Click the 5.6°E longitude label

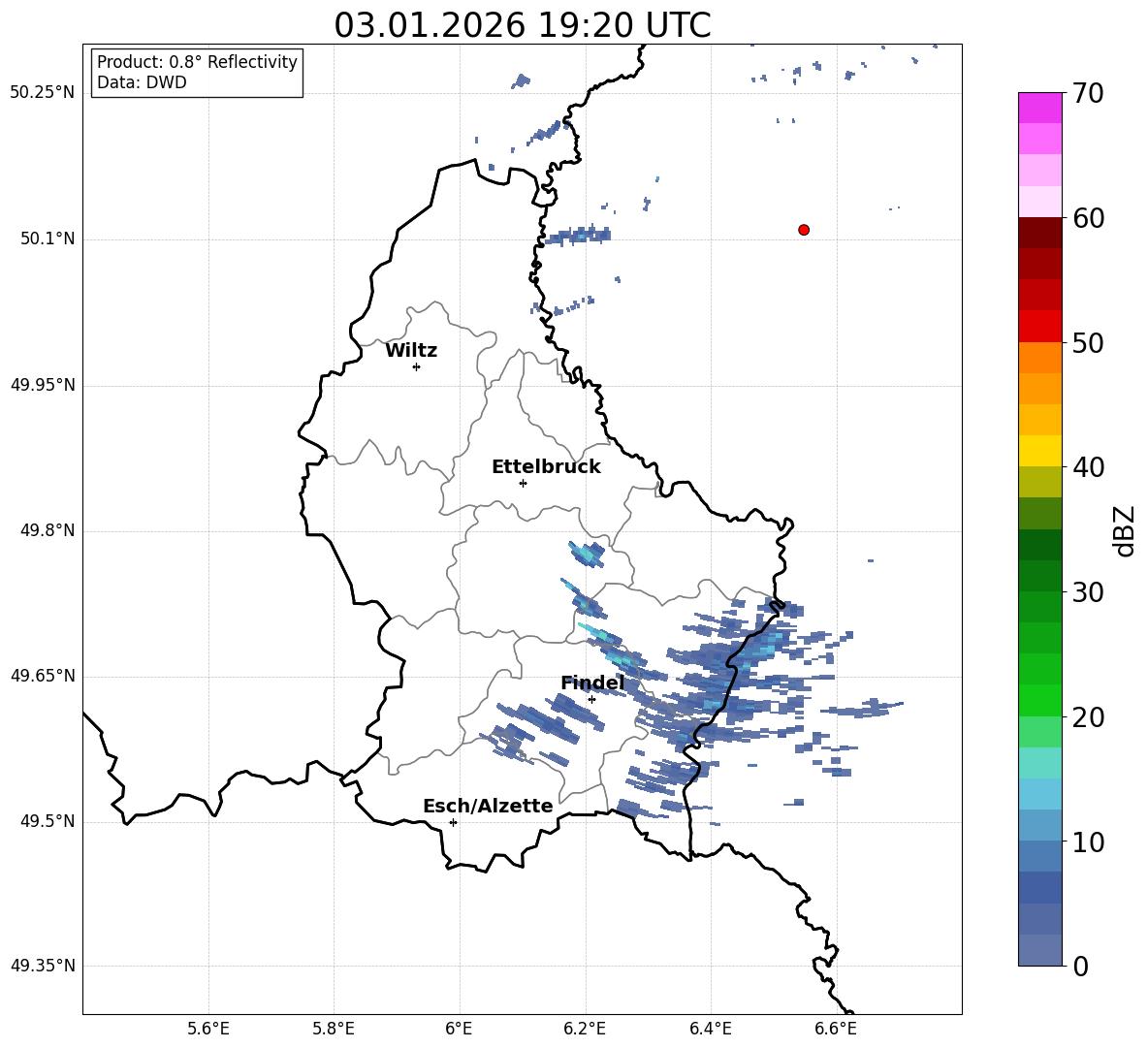coord(208,1030)
